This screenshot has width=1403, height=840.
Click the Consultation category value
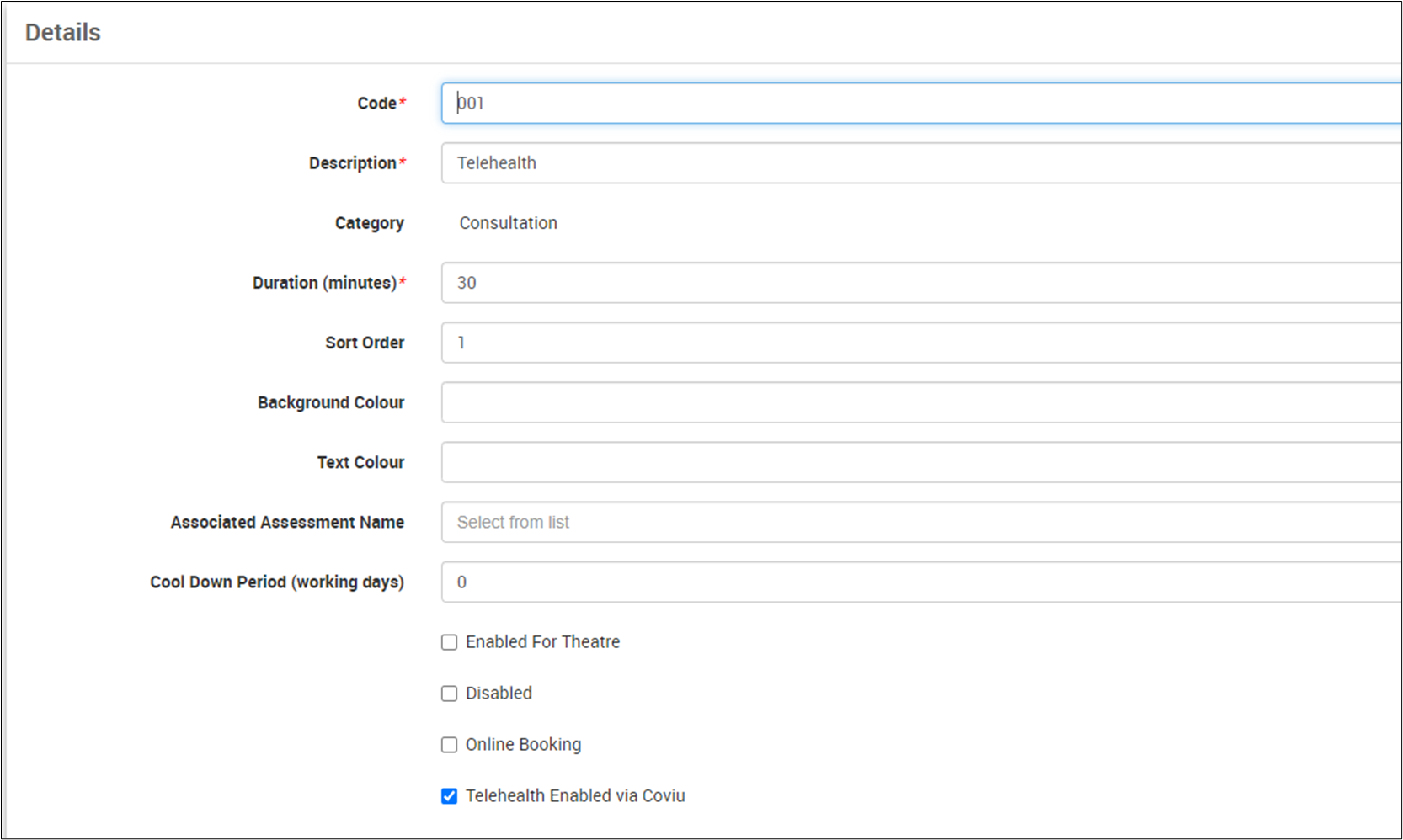point(508,223)
